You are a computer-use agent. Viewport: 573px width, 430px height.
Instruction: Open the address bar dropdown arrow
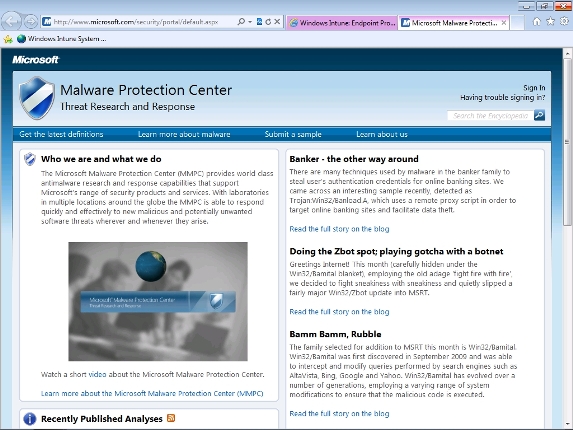coord(250,22)
